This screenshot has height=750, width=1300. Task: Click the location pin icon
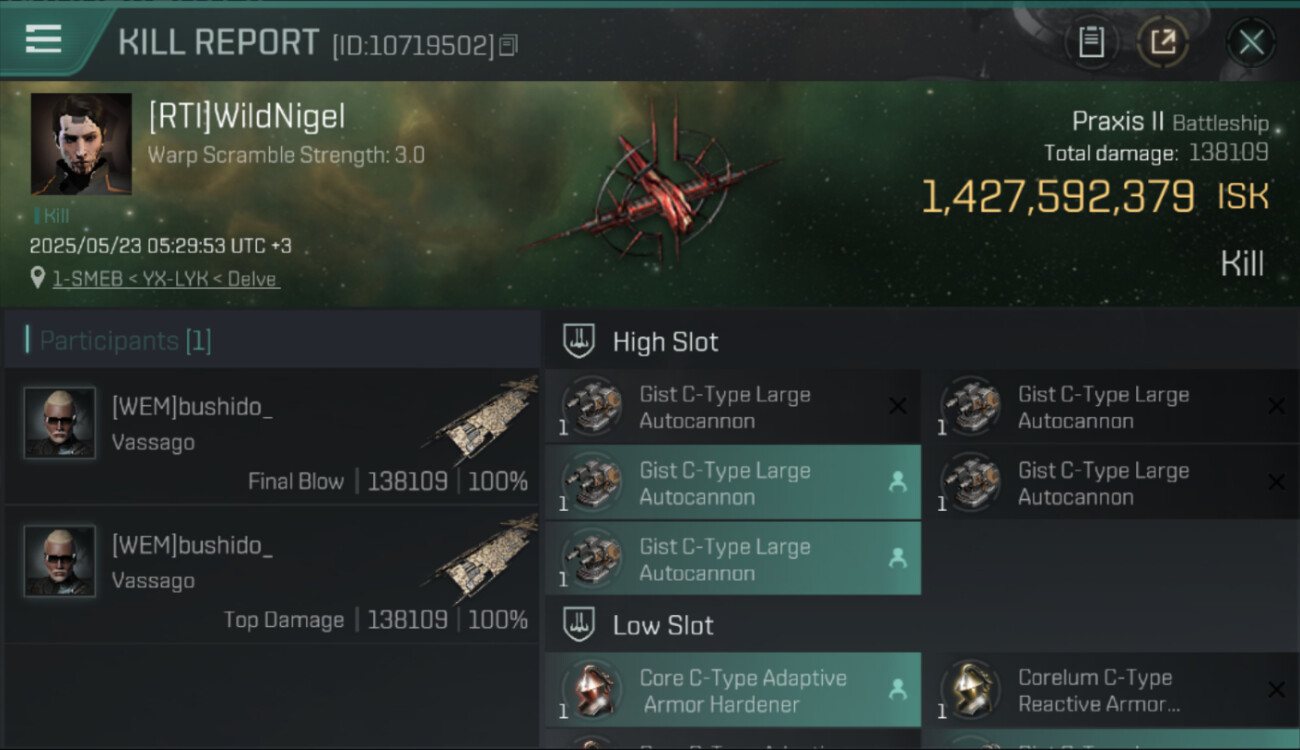pos(38,278)
